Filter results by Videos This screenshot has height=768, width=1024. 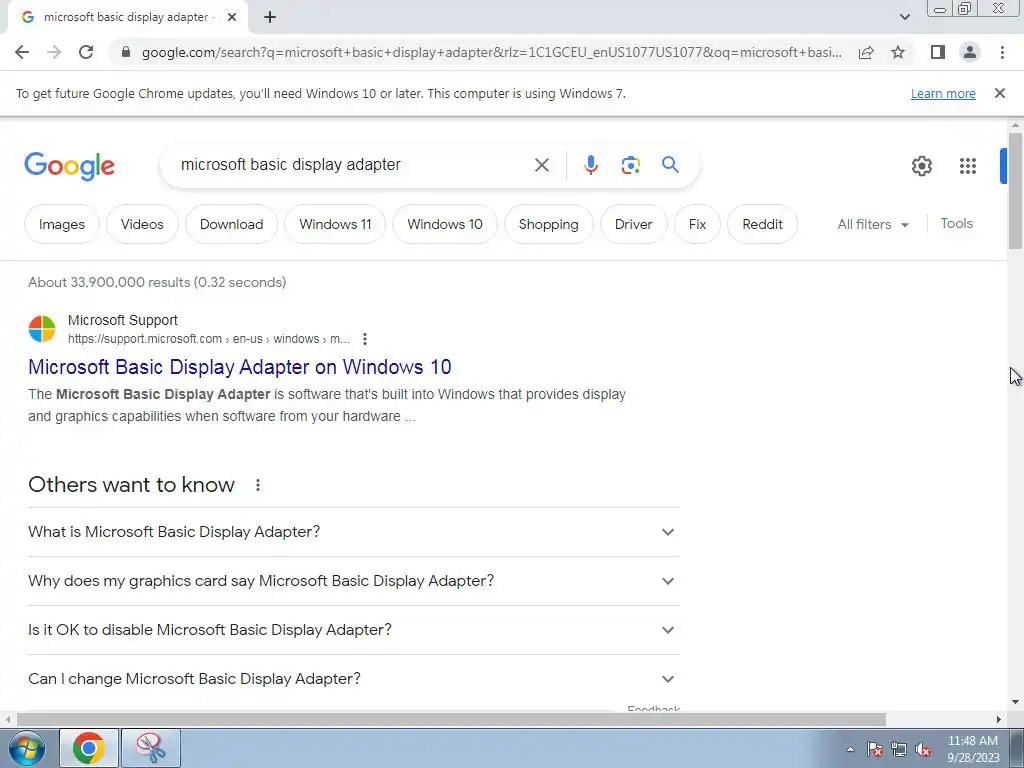[x=142, y=224]
